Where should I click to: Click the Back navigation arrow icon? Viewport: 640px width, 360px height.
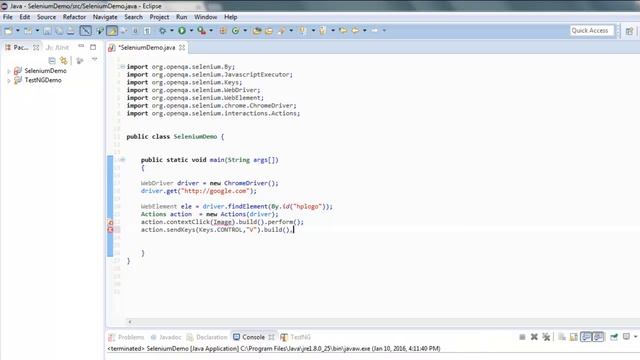click(x=355, y=31)
